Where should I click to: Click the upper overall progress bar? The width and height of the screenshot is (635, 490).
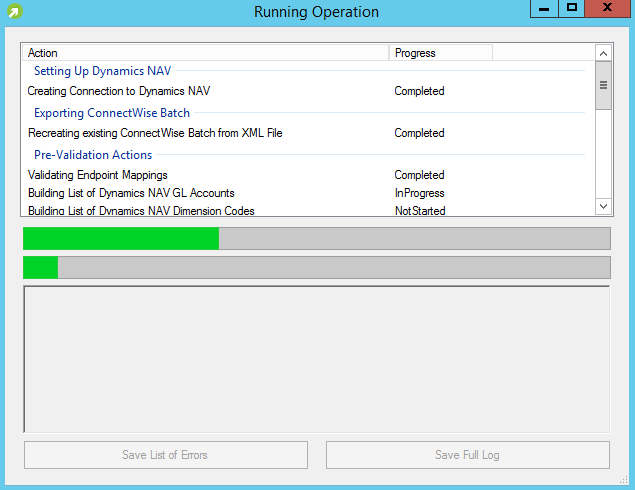tap(317, 238)
